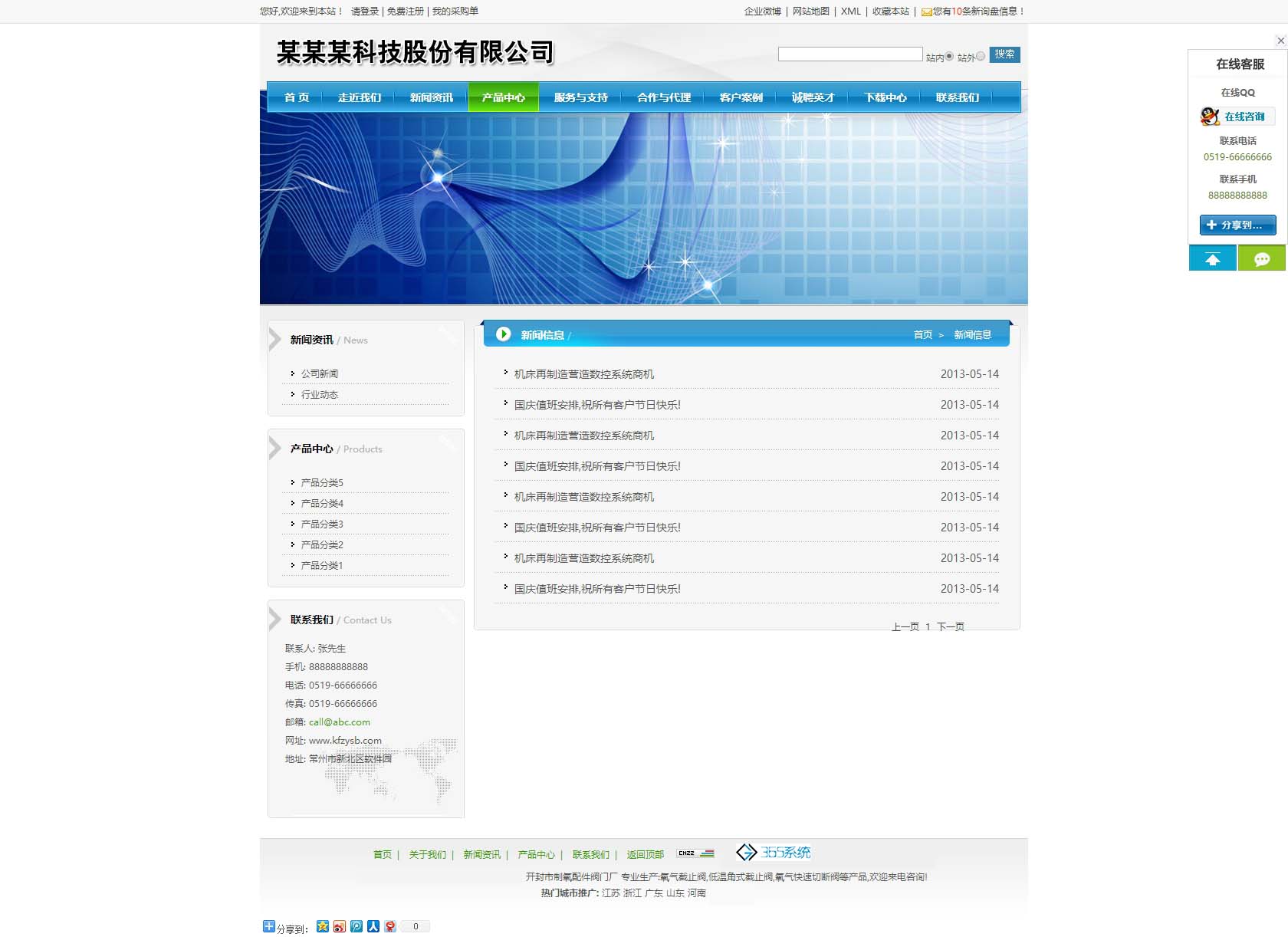Viewport: 1288px width, 937px height.
Task: Select the 站外 search radio button
Action: point(981,56)
